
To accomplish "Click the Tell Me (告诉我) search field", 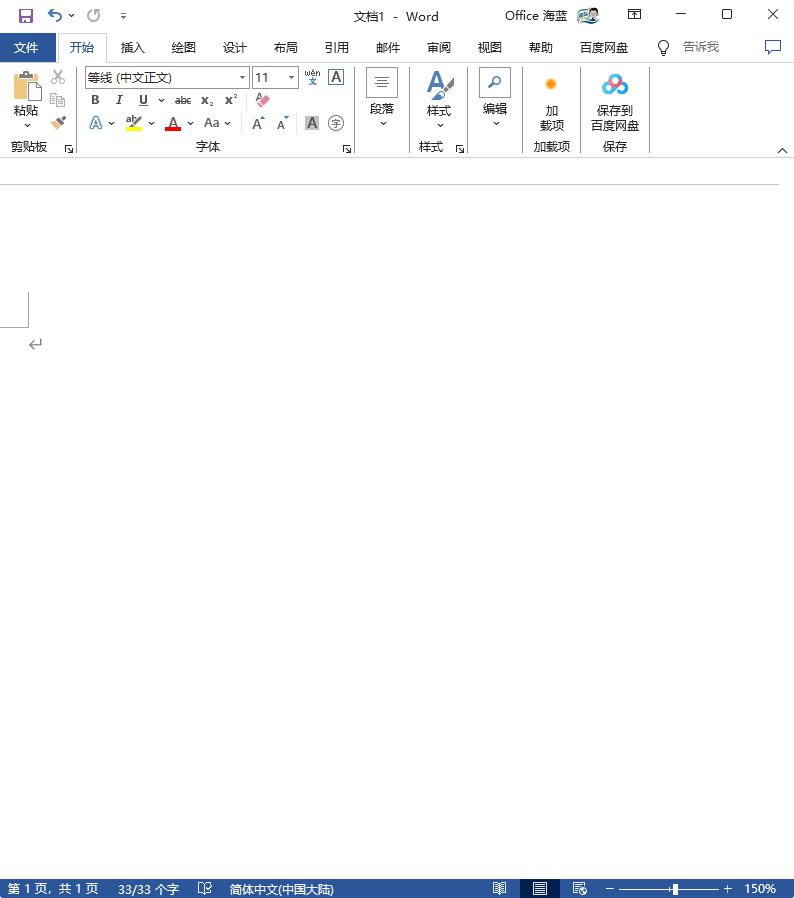I will [701, 47].
